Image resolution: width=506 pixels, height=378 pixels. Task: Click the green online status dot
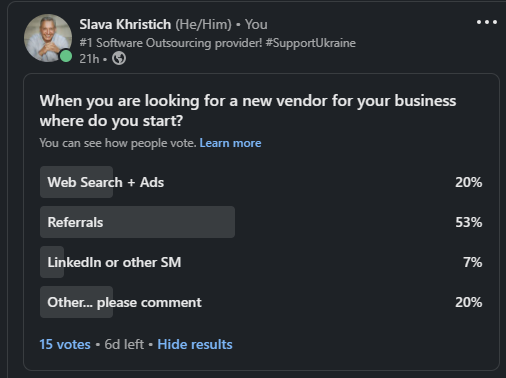pyautogui.click(x=66, y=56)
